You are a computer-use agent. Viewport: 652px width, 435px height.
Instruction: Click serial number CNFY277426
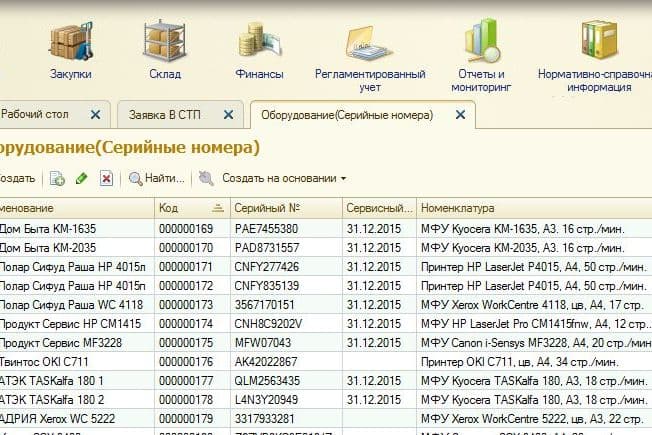click(x=267, y=267)
